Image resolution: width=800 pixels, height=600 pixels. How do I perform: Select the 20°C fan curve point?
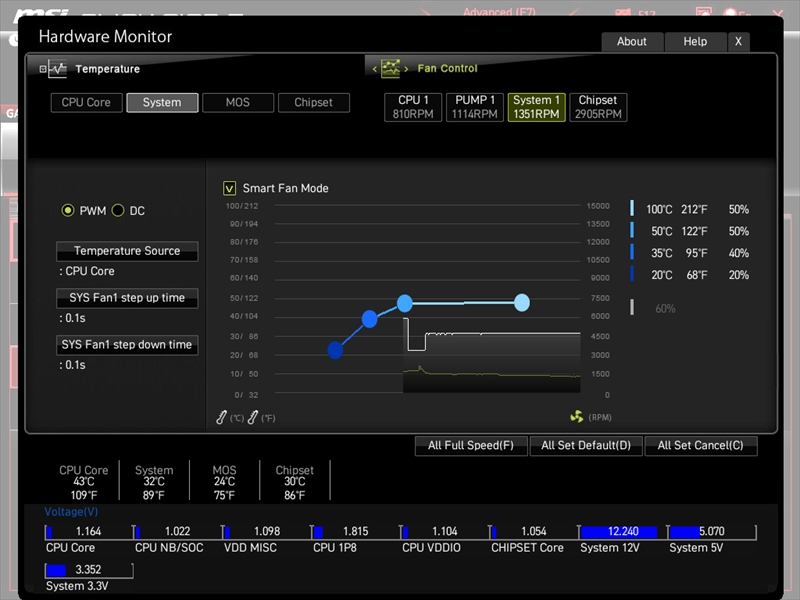point(335,350)
